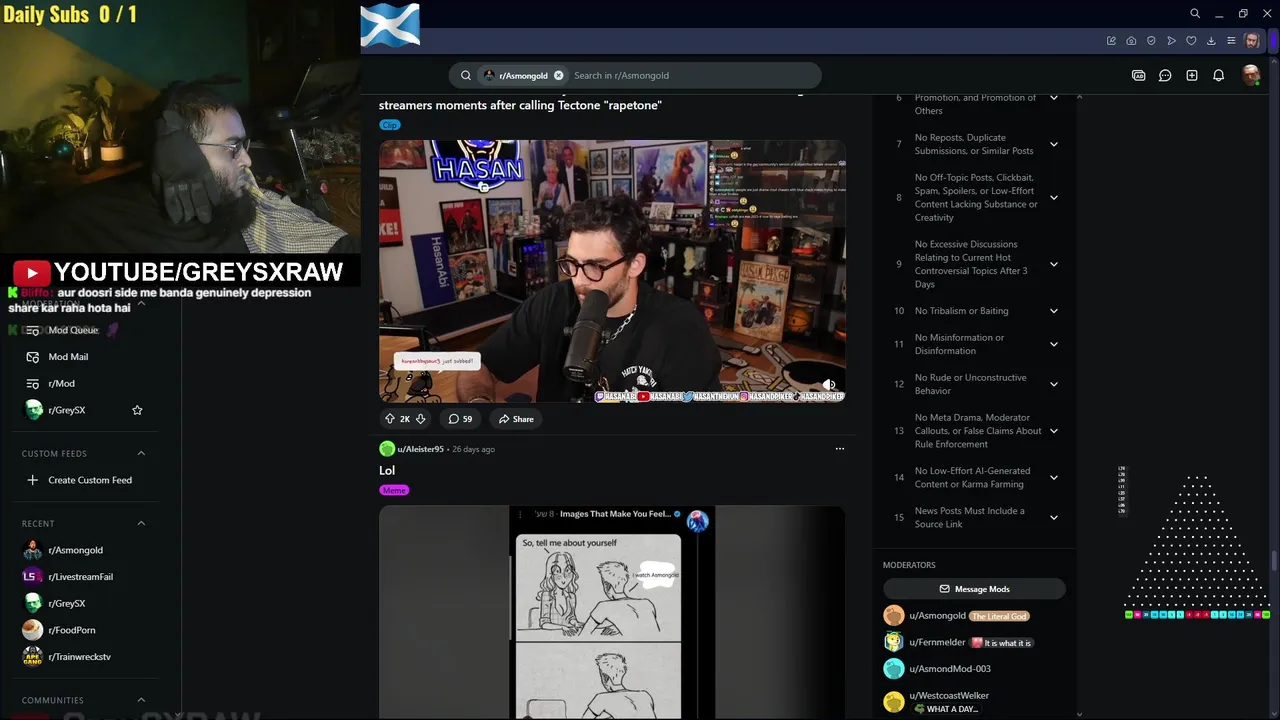The height and width of the screenshot is (720, 1280).
Task: Downvote the Hasan clip post
Action: pos(421,419)
